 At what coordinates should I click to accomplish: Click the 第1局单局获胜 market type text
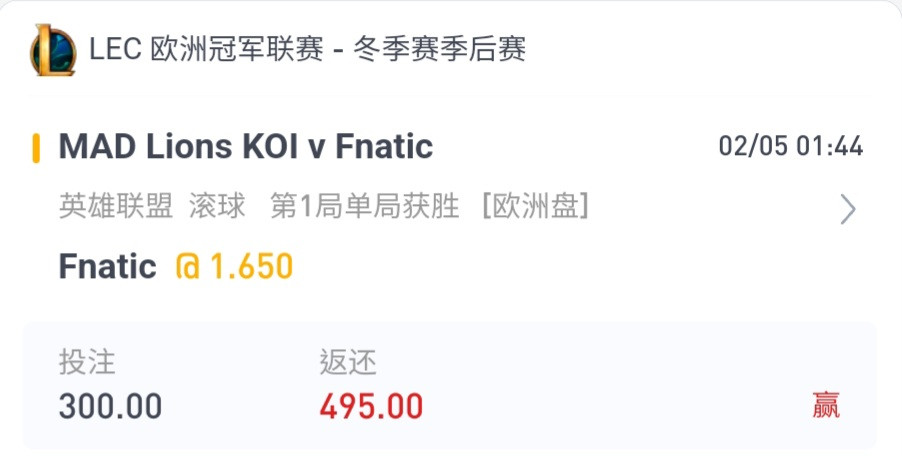coord(365,206)
